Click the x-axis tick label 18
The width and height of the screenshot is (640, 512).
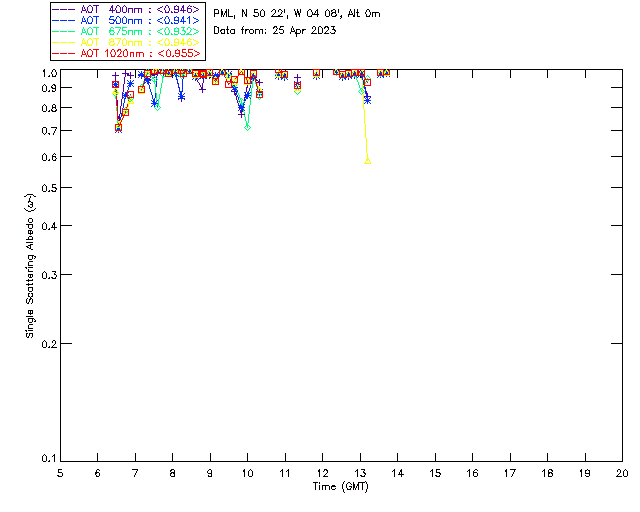click(547, 473)
